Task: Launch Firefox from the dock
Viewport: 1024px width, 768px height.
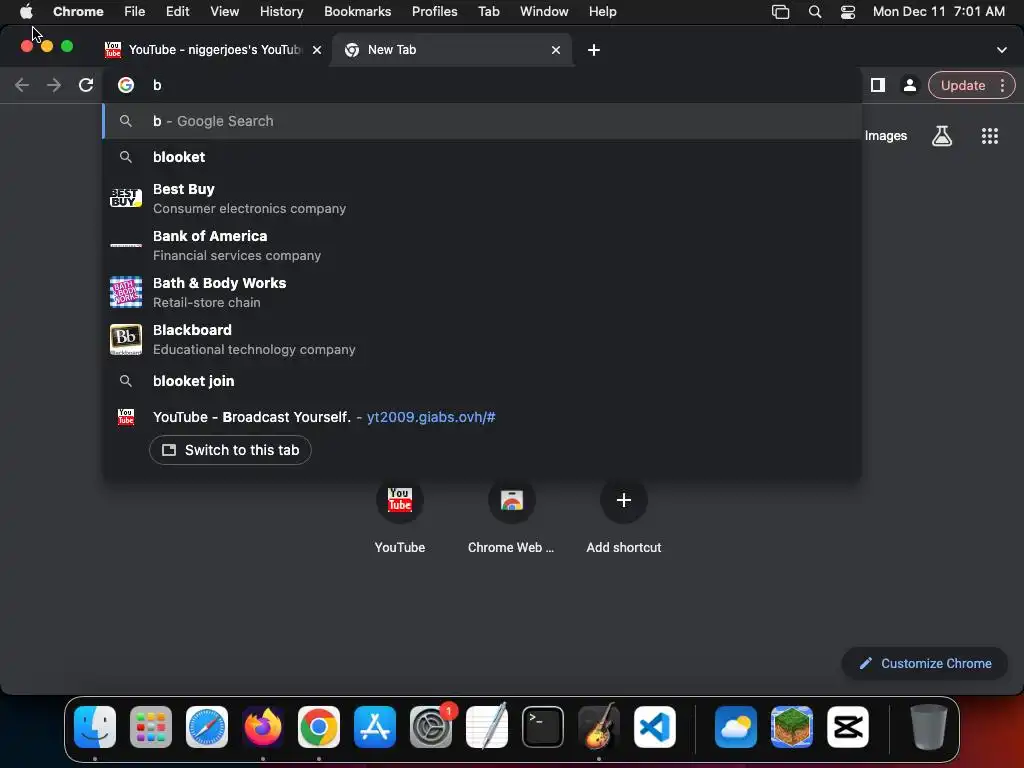Action: (263, 727)
